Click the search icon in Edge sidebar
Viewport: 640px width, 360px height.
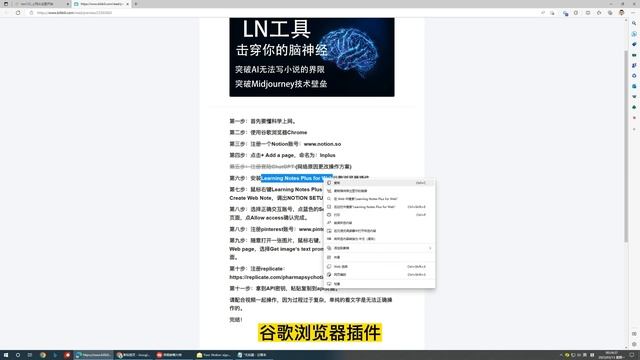pos(634,23)
